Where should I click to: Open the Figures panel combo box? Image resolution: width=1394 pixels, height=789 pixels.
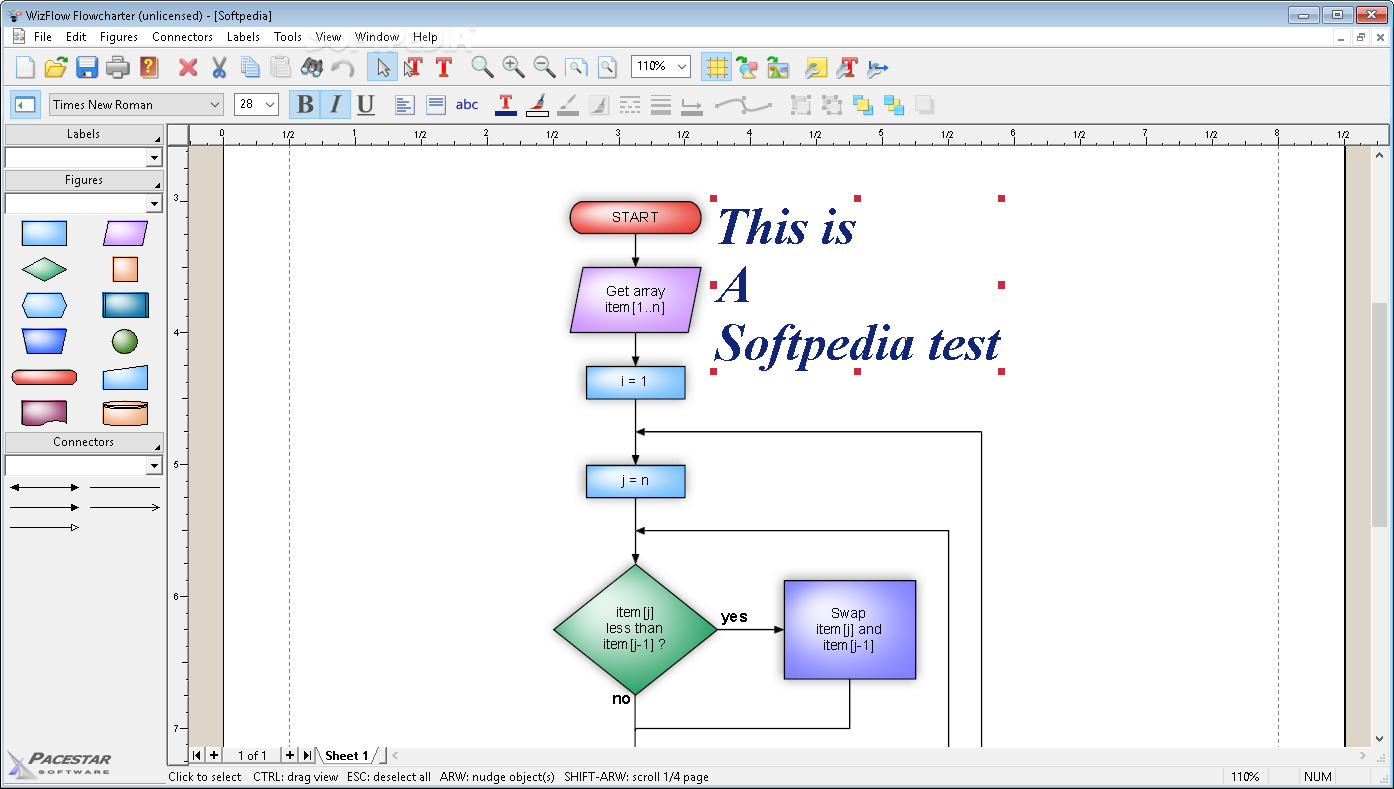(x=83, y=203)
